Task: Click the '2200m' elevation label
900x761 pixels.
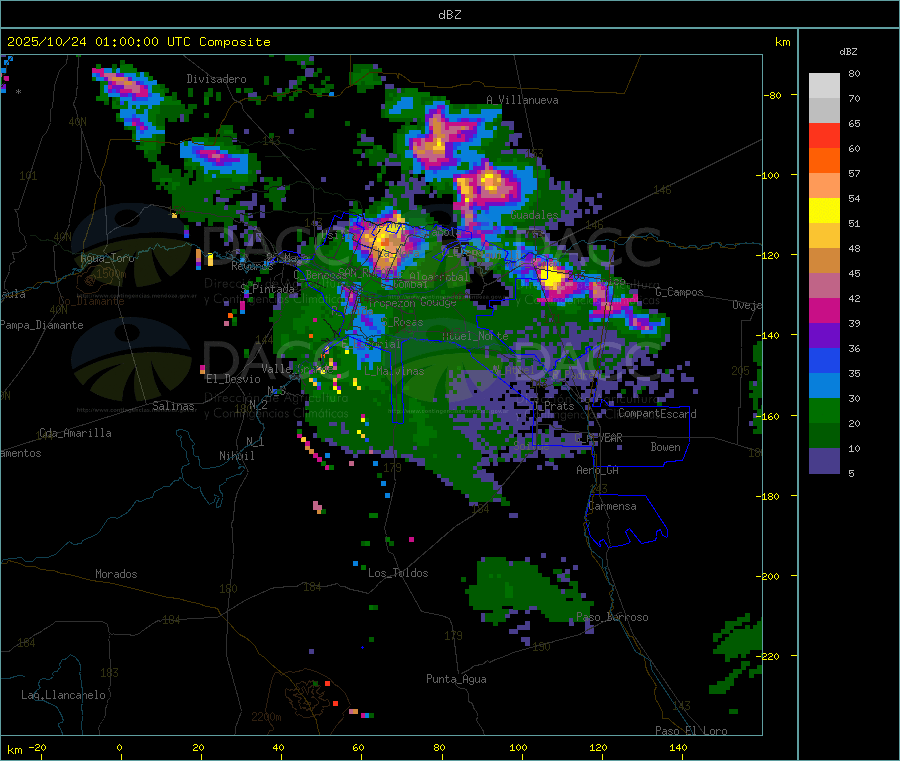Action: tap(266, 717)
